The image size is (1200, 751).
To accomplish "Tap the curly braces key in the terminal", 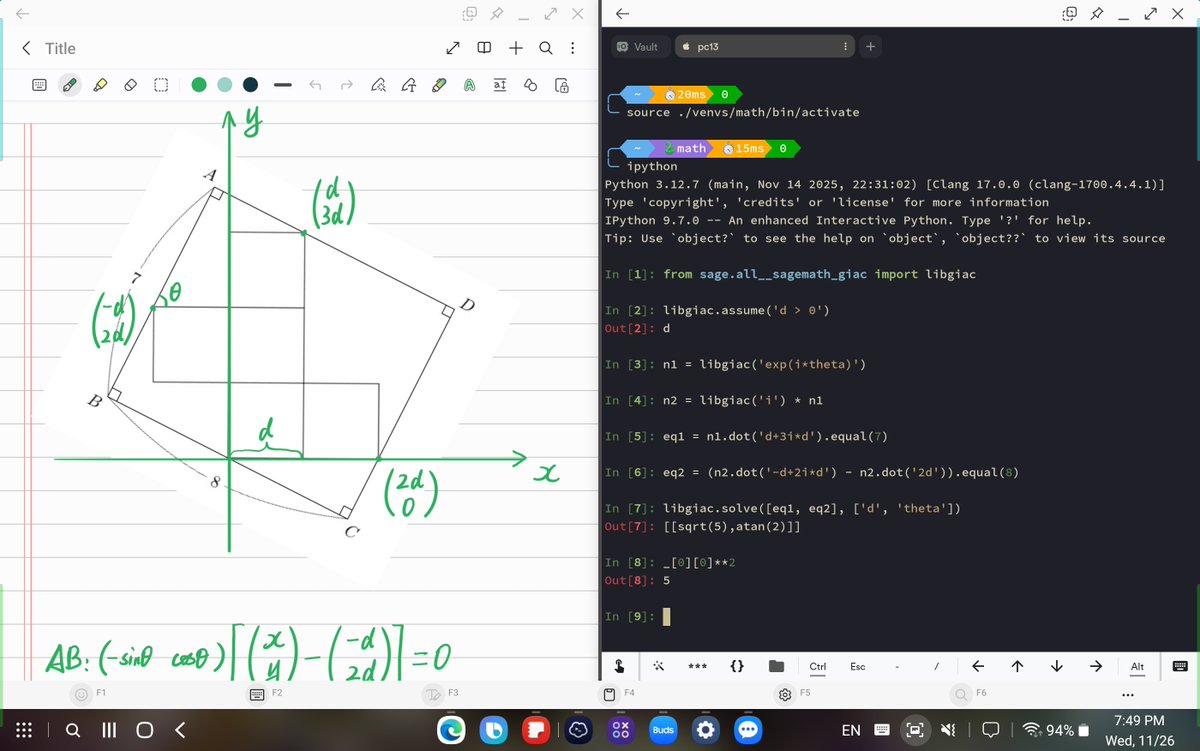I will (x=737, y=666).
